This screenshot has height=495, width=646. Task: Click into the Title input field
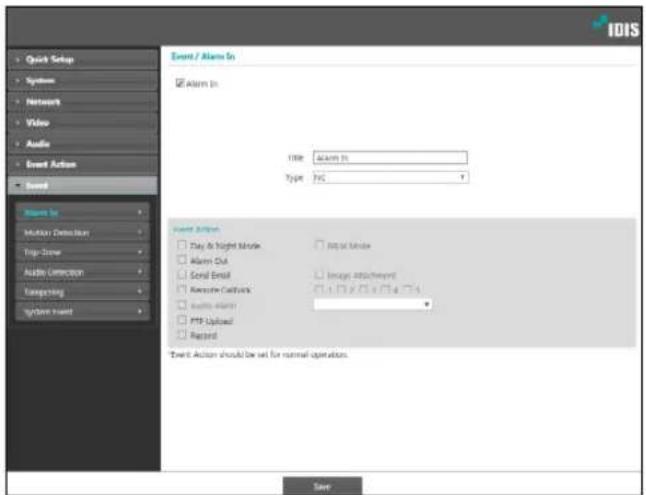[x=390, y=158]
